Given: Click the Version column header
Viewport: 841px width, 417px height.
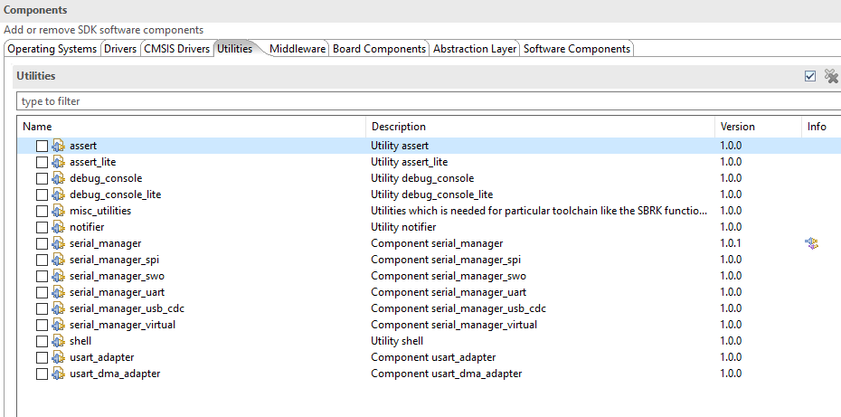Looking at the screenshot, I should coord(738,127).
